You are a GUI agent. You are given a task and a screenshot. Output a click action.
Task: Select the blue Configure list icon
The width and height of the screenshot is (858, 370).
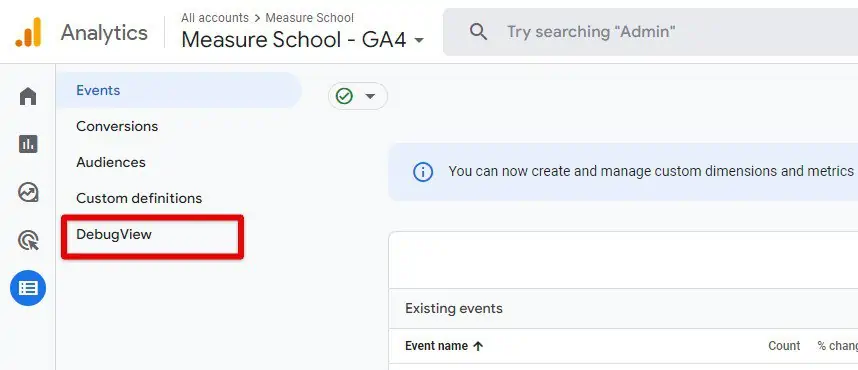pos(28,288)
